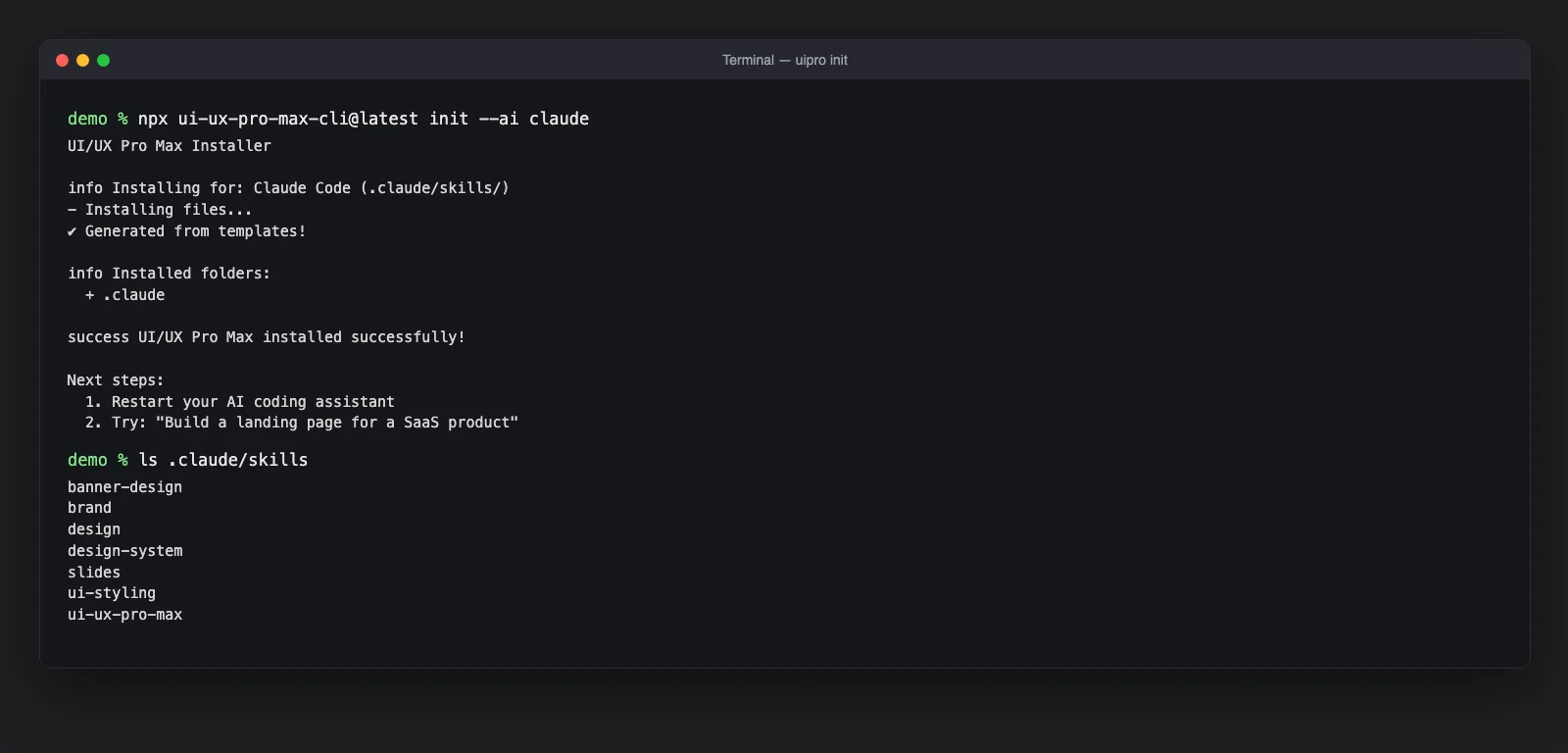Click the 'ui-styling' directory entry
Image resolution: width=1568 pixels, height=753 pixels.
(112, 593)
